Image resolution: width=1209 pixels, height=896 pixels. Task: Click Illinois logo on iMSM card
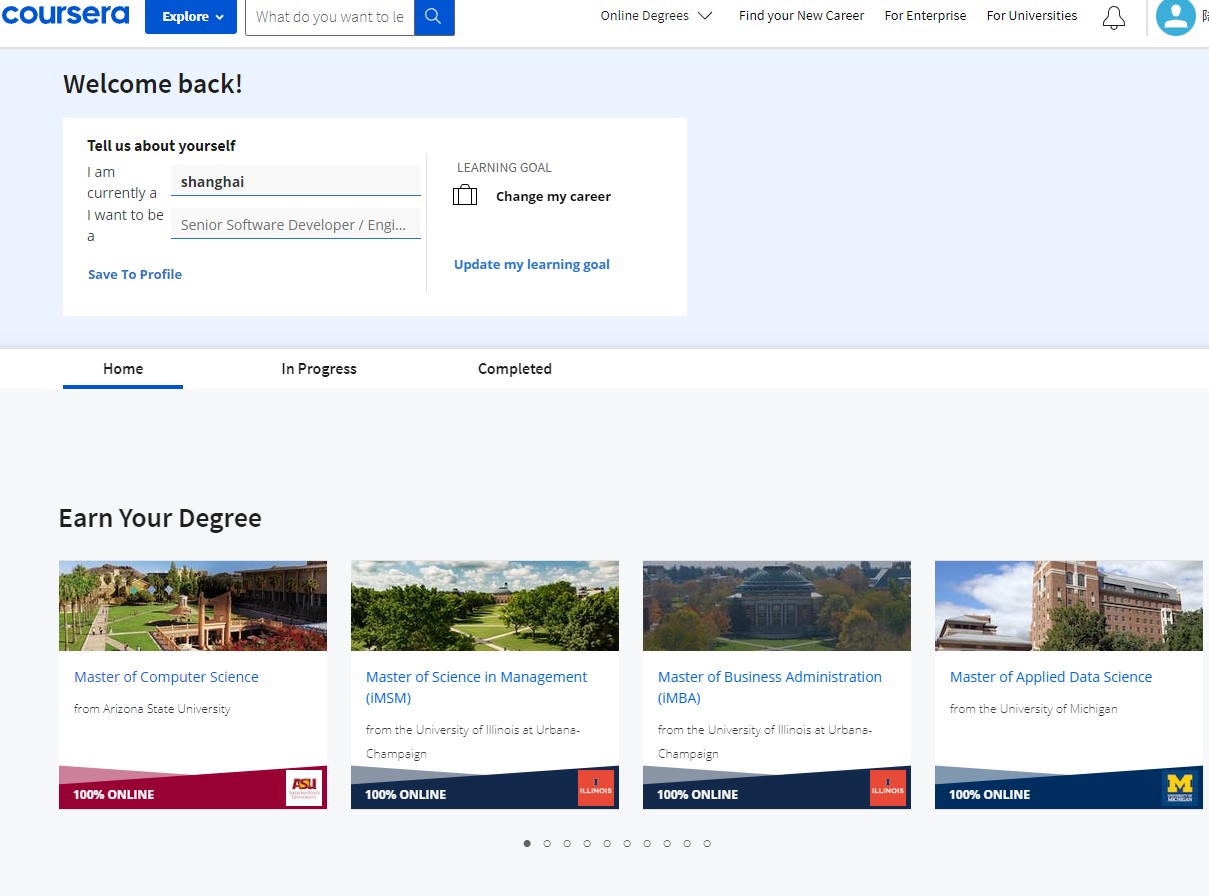[x=596, y=787]
